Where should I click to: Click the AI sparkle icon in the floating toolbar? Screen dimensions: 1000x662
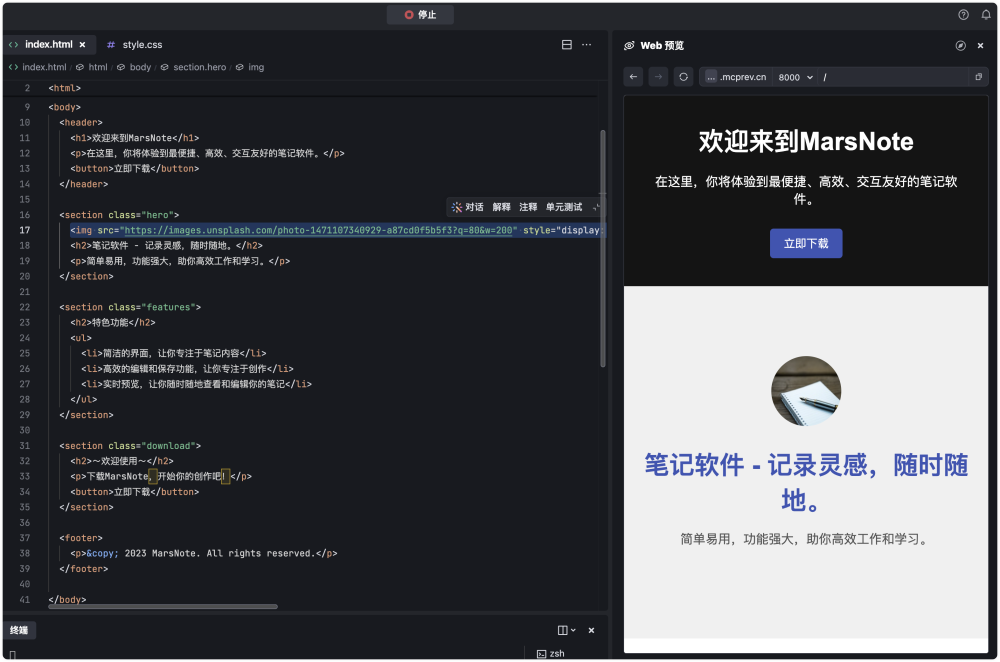(457, 207)
